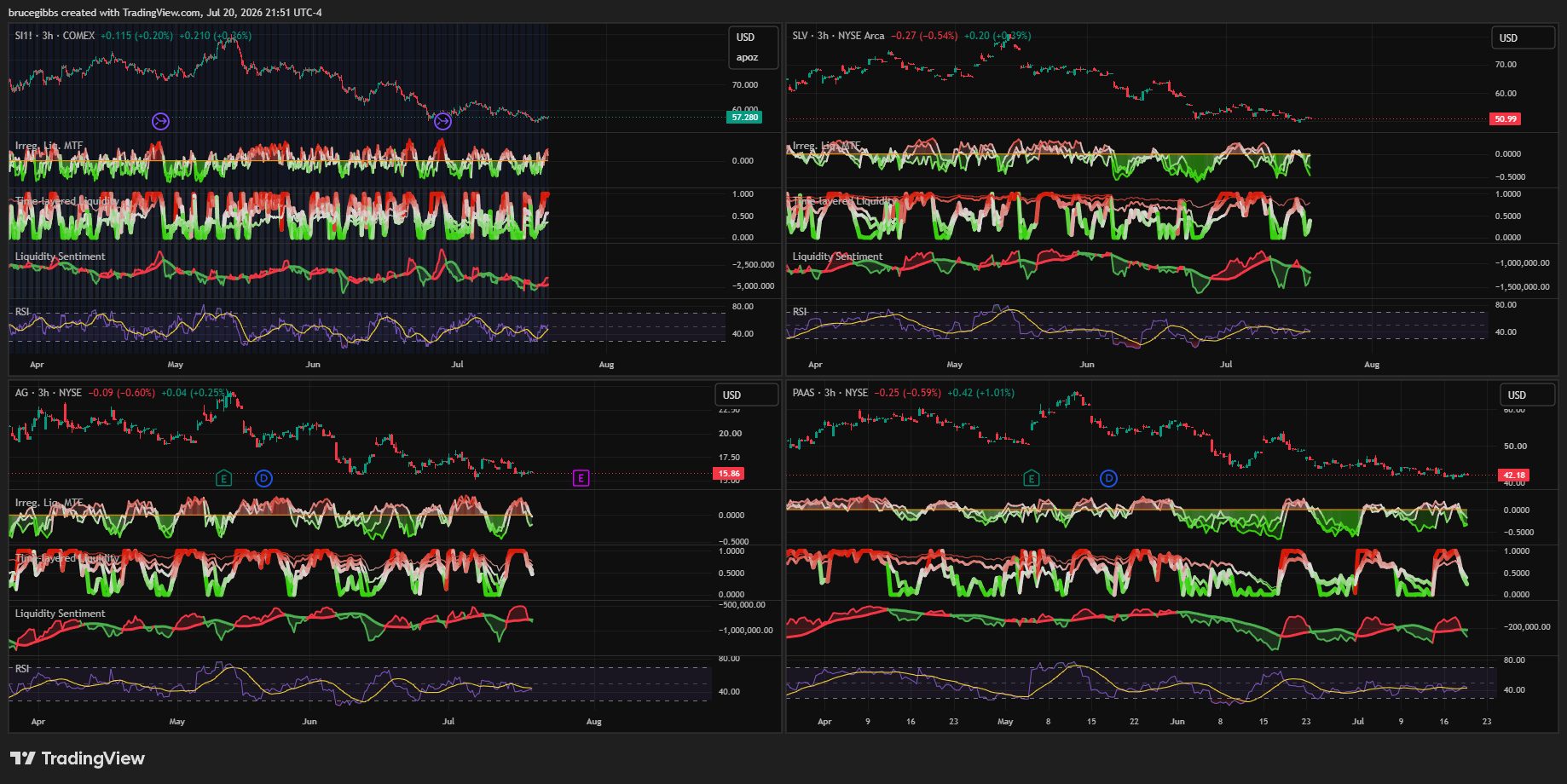Click the Jun label on AG time axis
This screenshot has width=1567, height=784.
coord(309,722)
